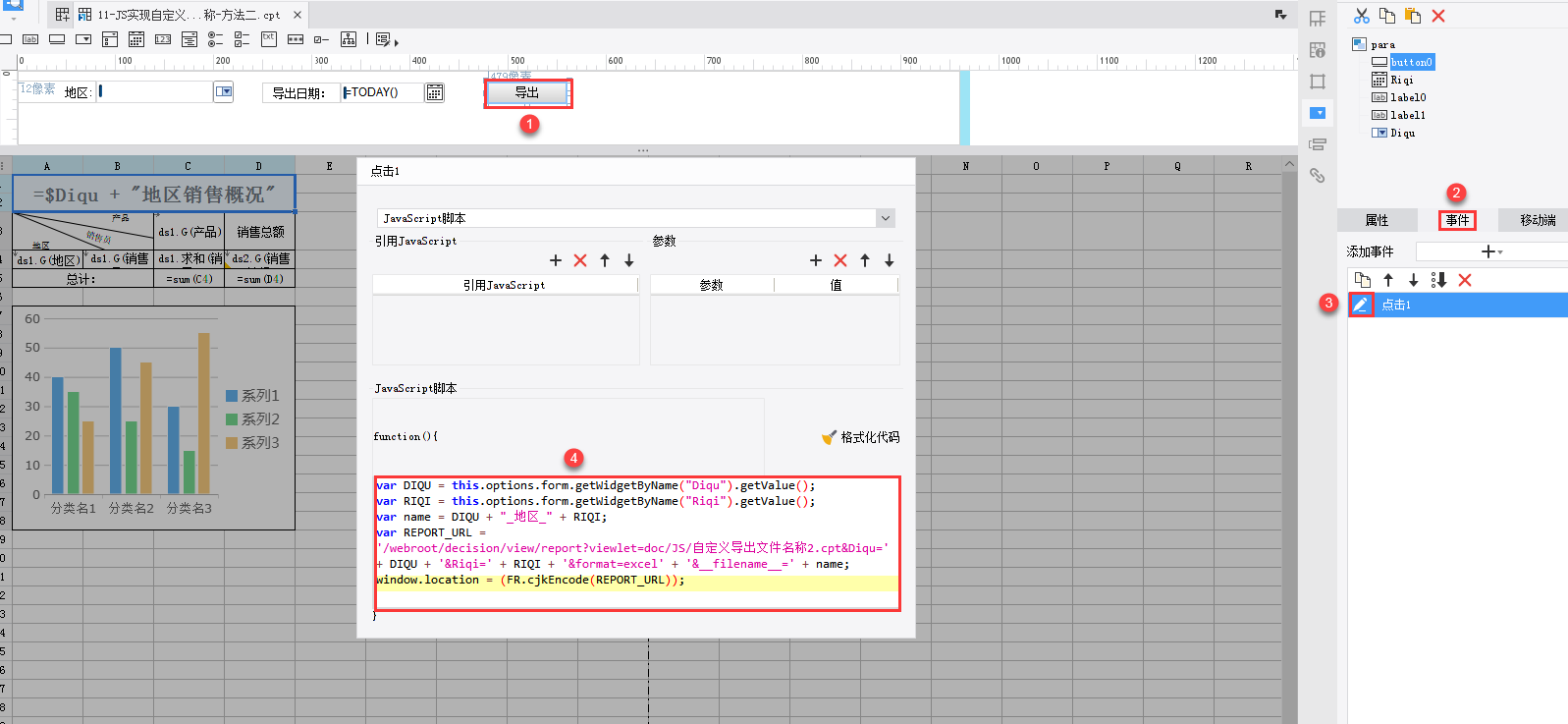Viewport: 1568px width, 724px height.
Task: Add a referenced JavaScript entry
Action: (556, 260)
